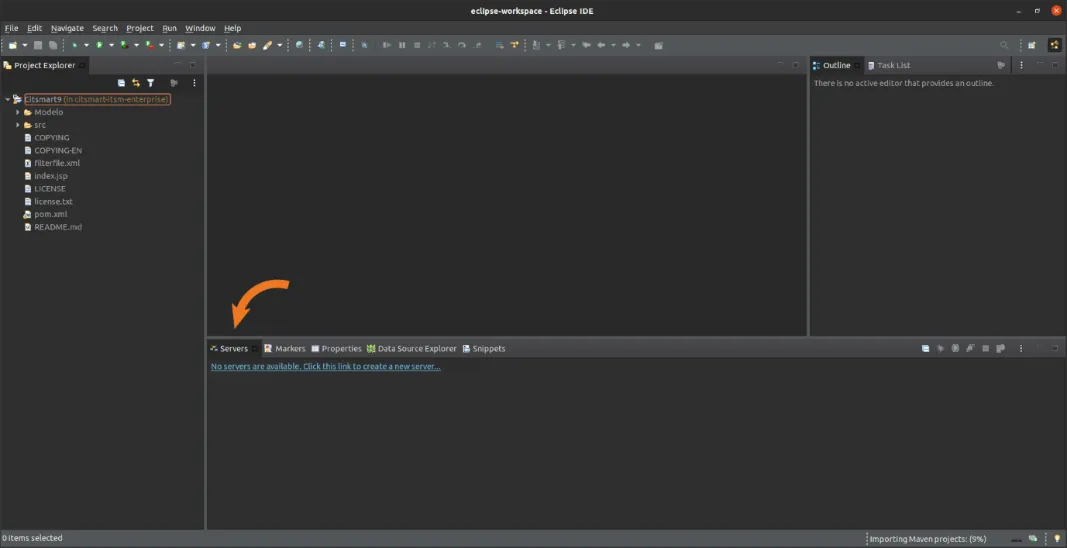Open the Back history dropdown arrow
This screenshot has width=1067, height=548.
click(x=613, y=45)
